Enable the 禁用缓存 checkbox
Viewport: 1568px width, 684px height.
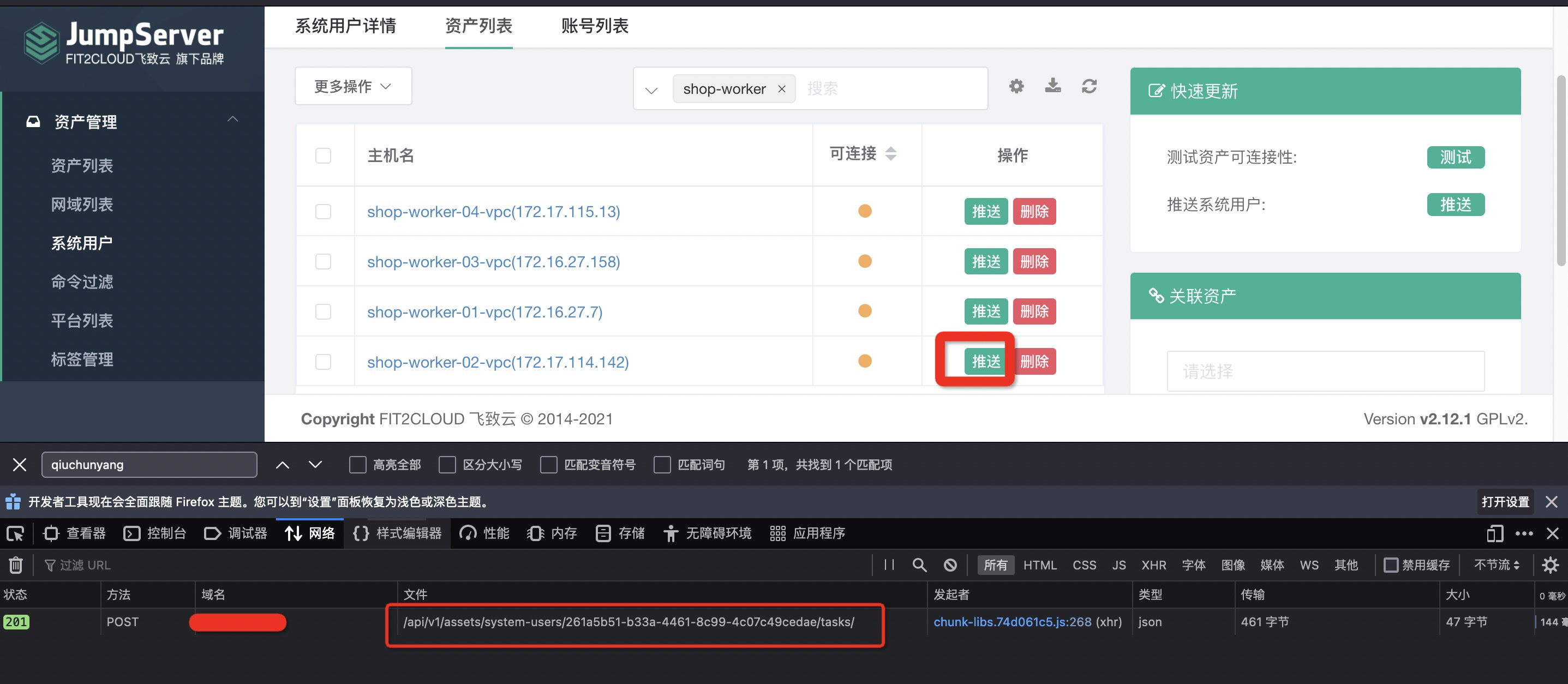1391,565
